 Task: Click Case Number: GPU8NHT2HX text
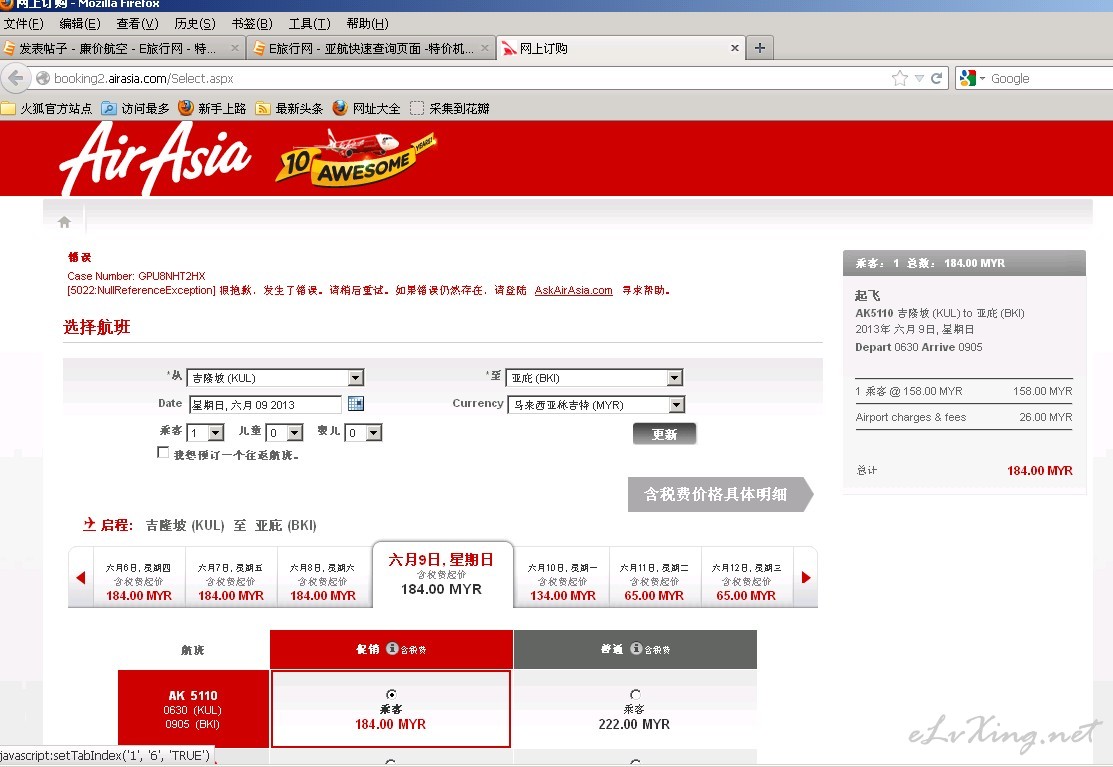pyautogui.click(x=136, y=276)
